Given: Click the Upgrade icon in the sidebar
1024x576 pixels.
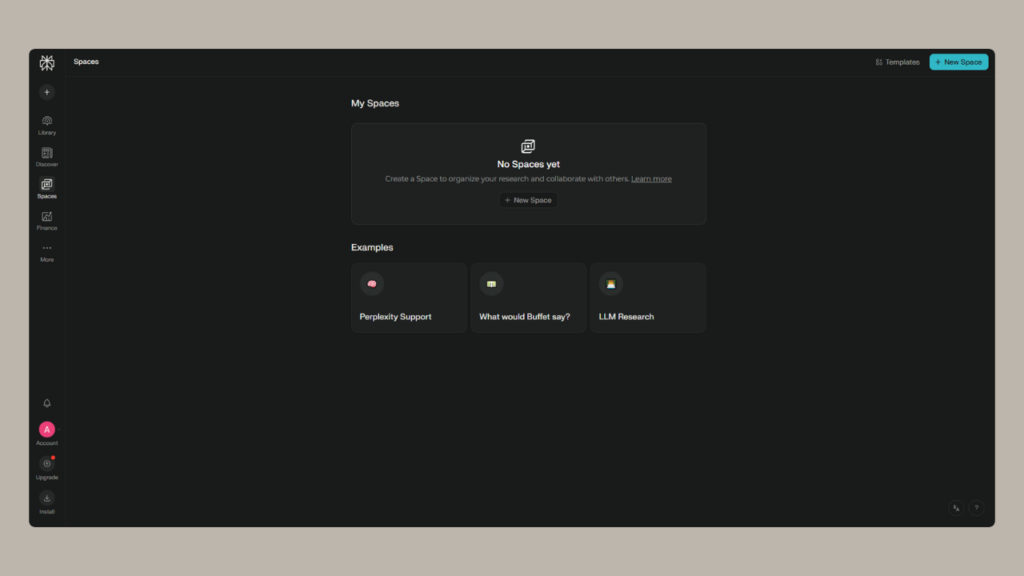Looking at the screenshot, I should point(46,464).
